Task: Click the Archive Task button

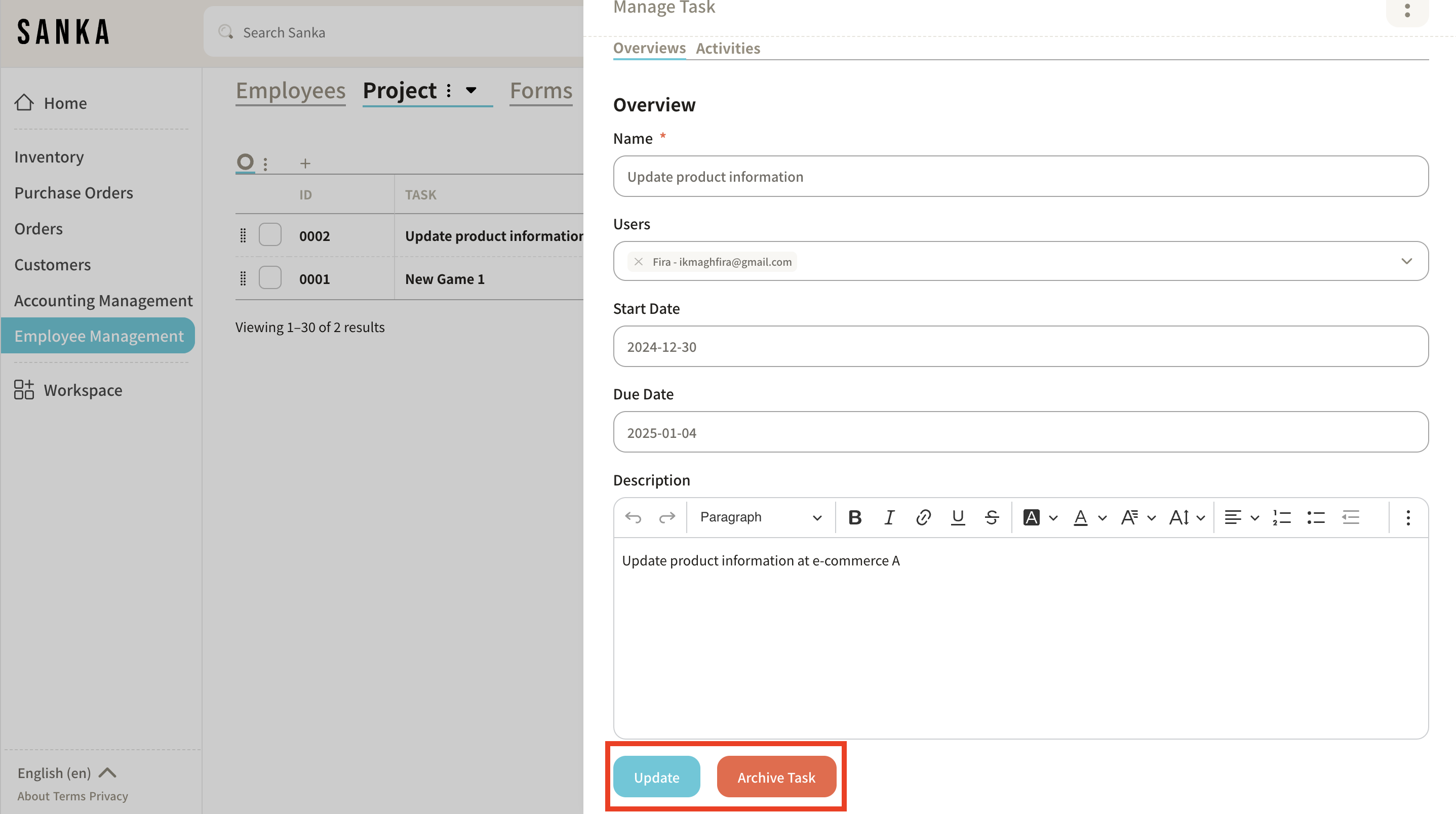Action: click(x=775, y=777)
